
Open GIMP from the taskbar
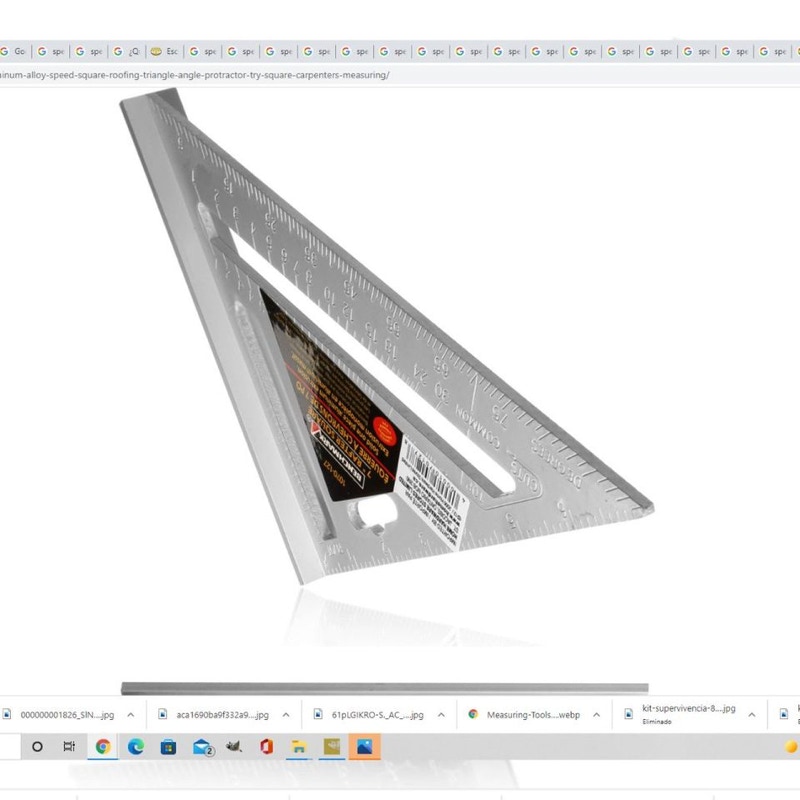tap(234, 746)
